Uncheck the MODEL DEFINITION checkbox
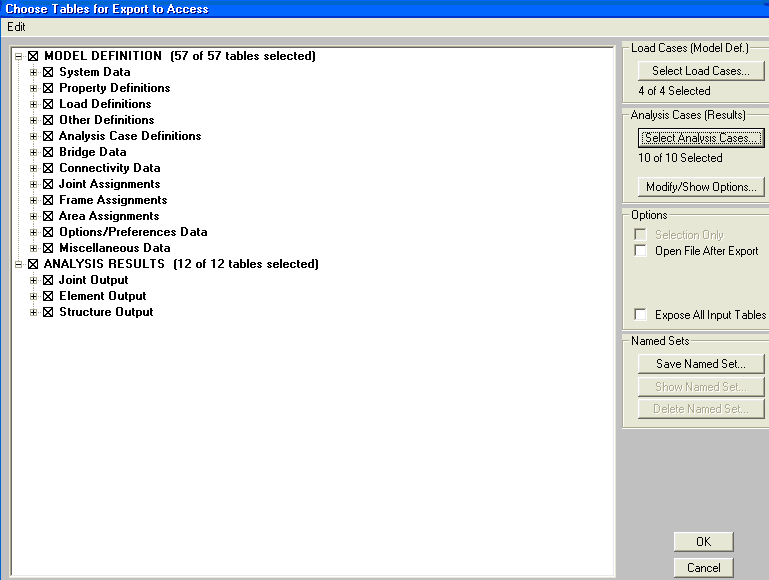The height and width of the screenshot is (580, 769). pos(33,56)
